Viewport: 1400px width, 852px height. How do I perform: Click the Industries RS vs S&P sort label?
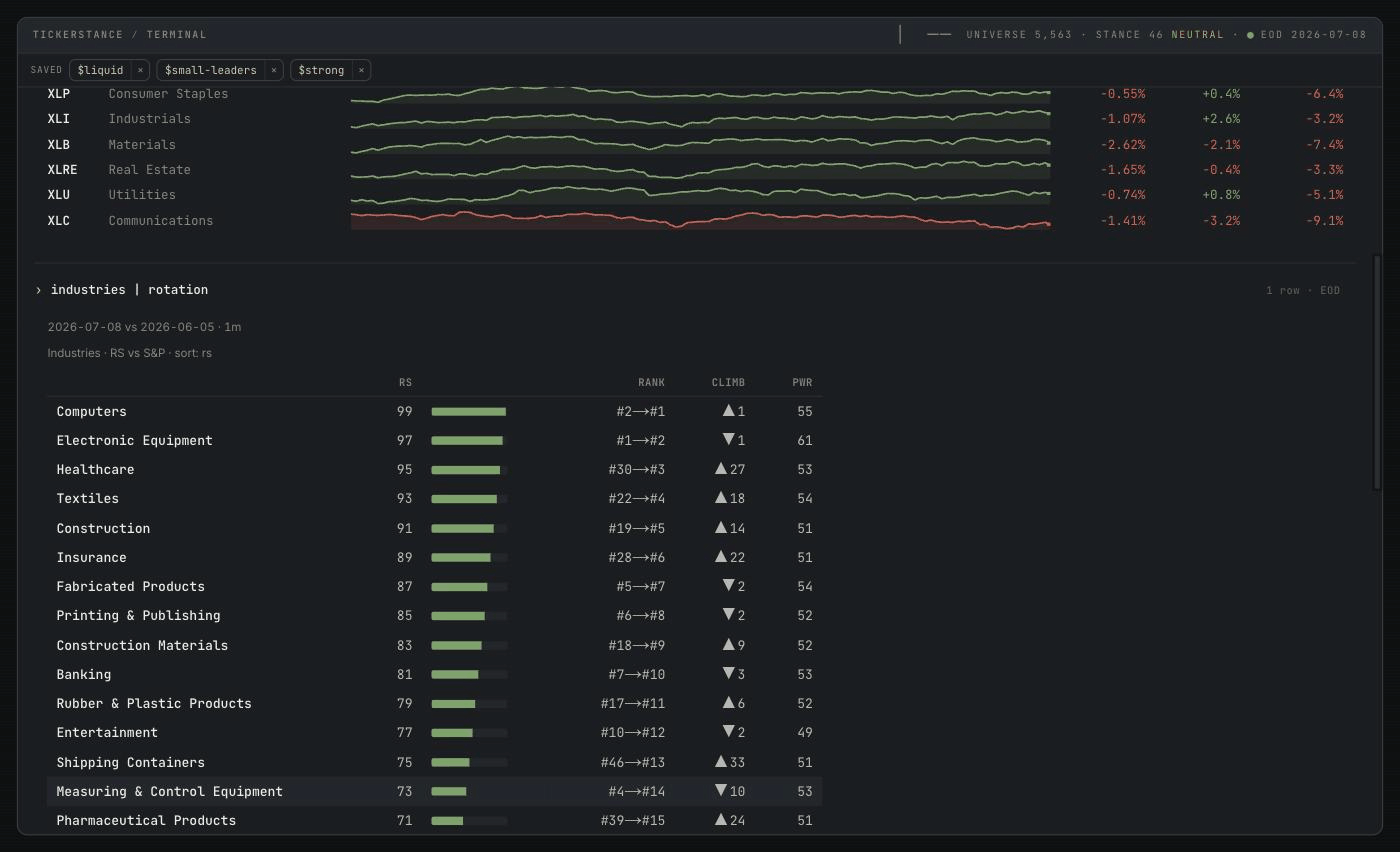click(129, 353)
